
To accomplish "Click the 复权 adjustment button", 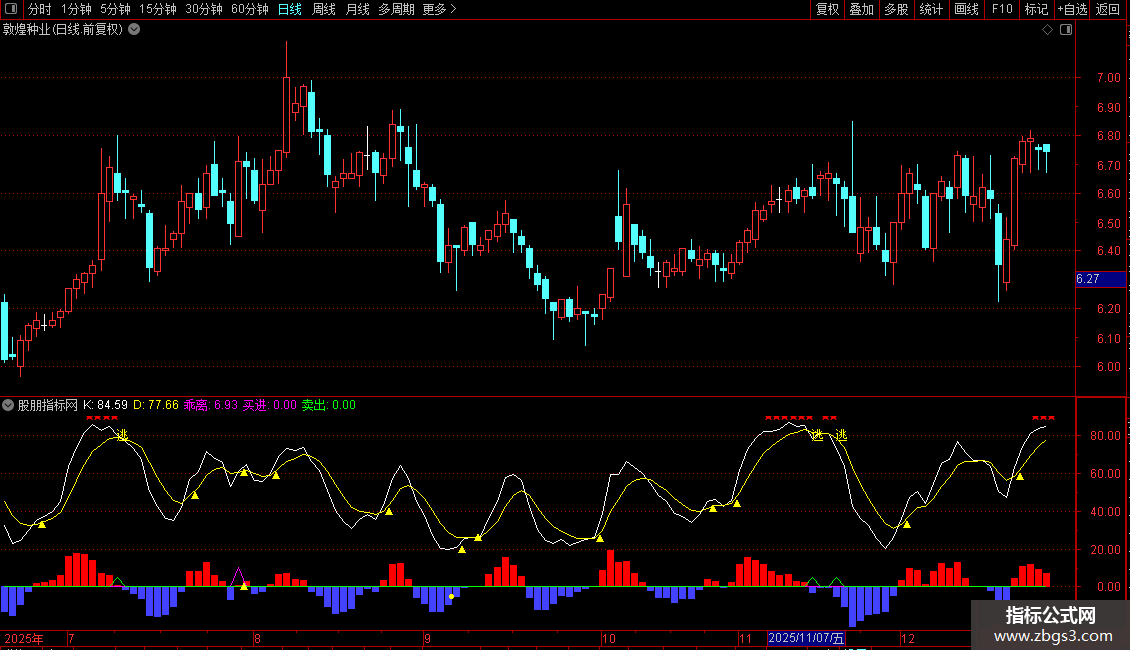I will 827,9.
